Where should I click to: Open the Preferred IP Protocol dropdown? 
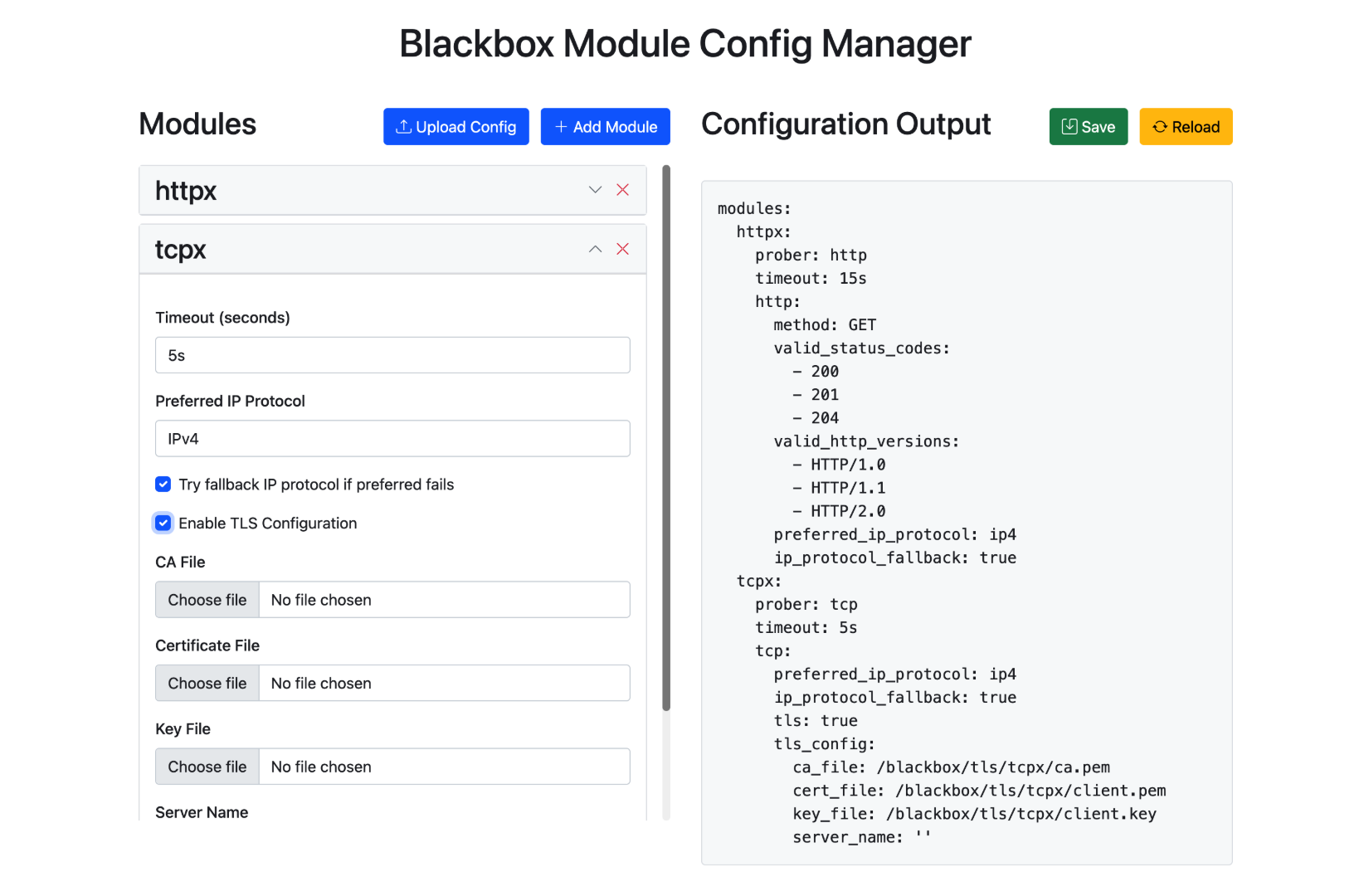(x=392, y=438)
